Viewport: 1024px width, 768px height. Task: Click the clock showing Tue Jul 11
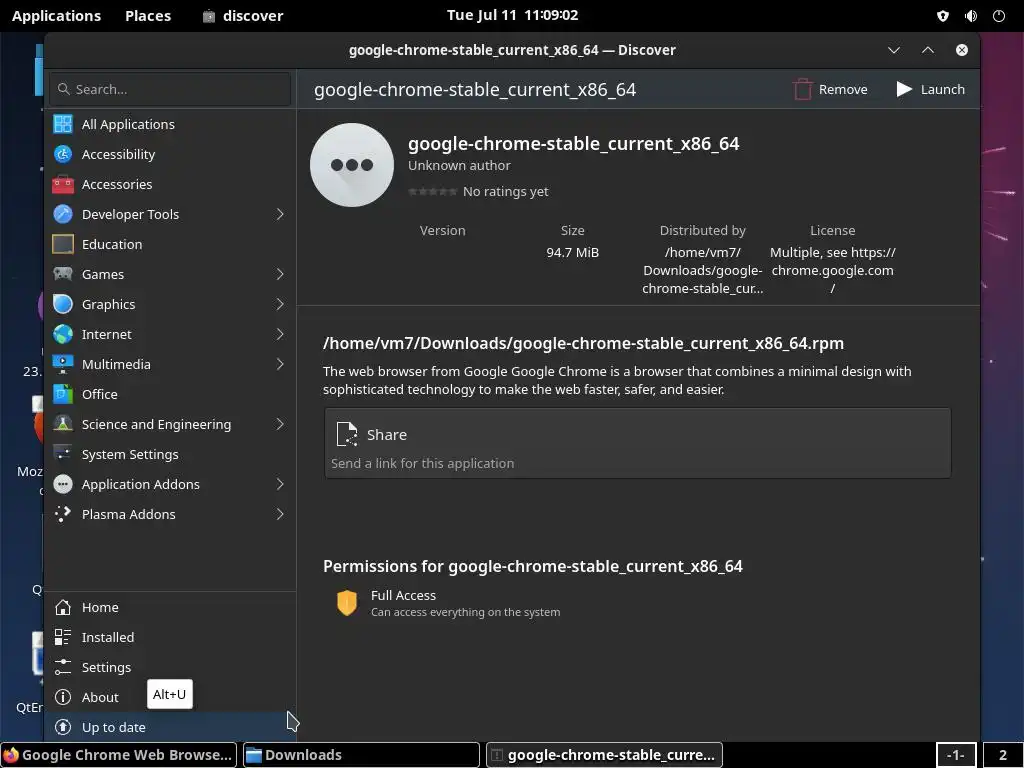[x=513, y=15]
